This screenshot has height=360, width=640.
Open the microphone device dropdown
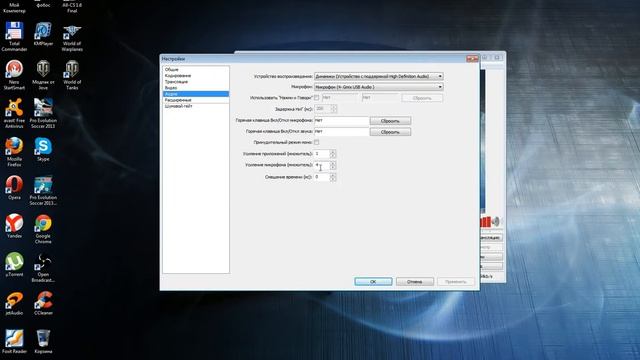click(440, 87)
